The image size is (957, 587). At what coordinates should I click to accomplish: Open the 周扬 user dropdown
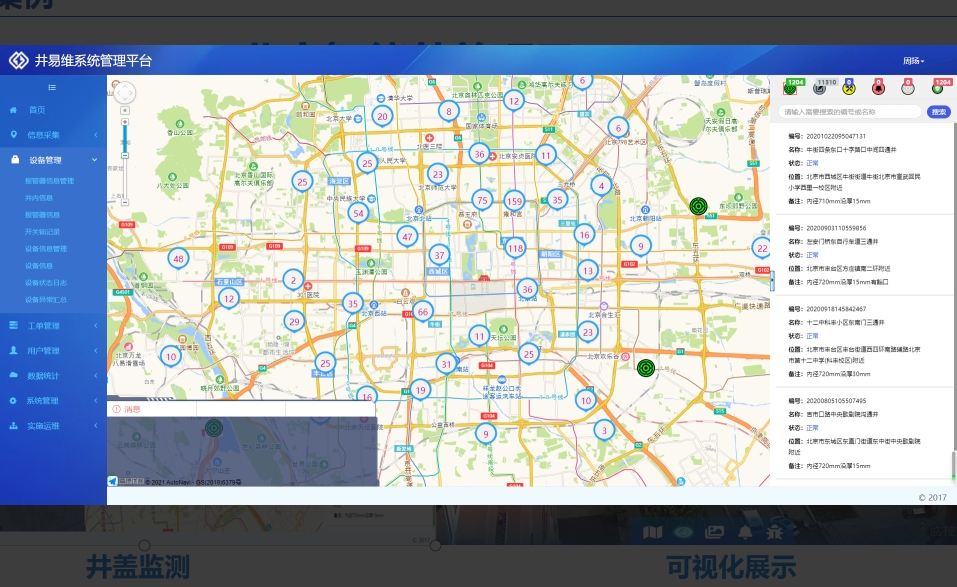914,61
